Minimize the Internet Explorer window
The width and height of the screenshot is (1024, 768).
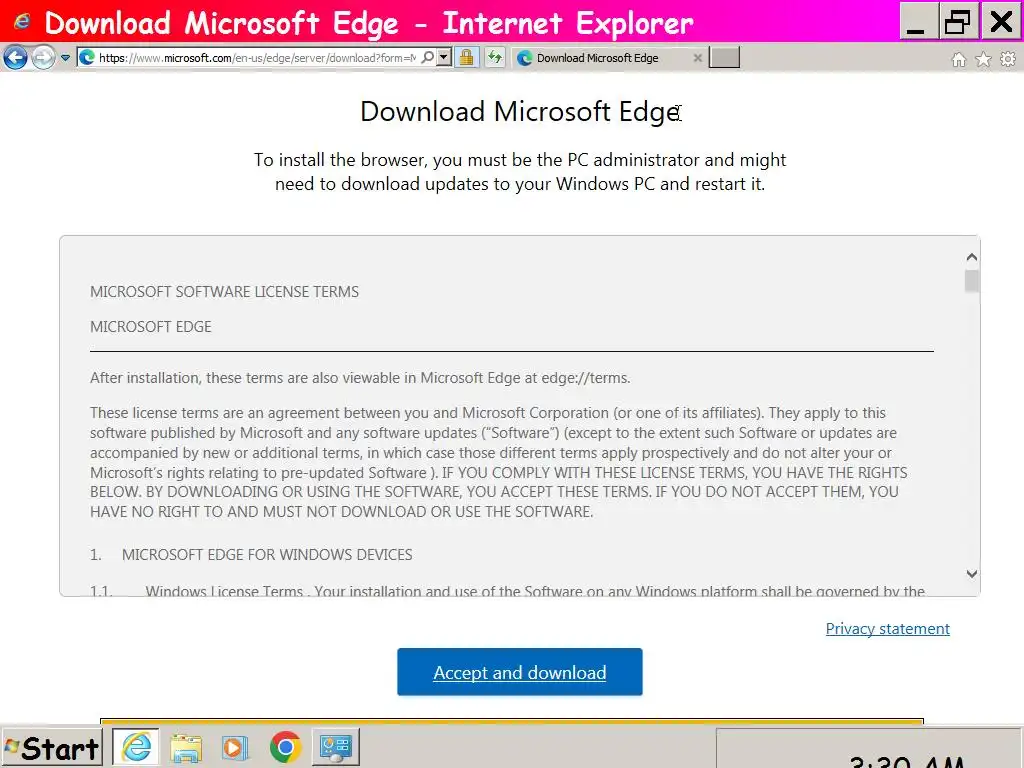(918, 22)
